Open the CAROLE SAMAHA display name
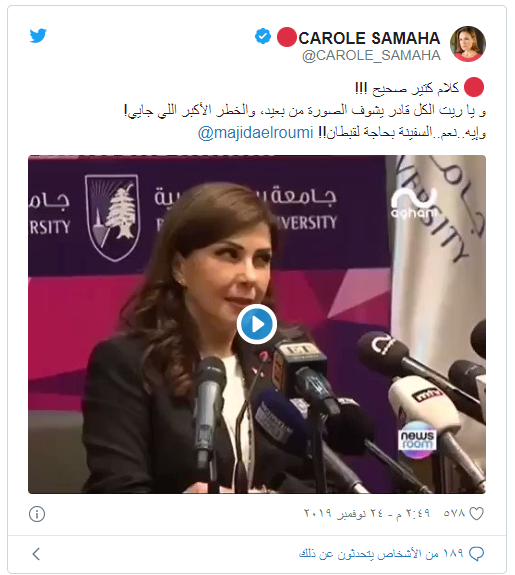The width and height of the screenshot is (515, 575). (369, 38)
